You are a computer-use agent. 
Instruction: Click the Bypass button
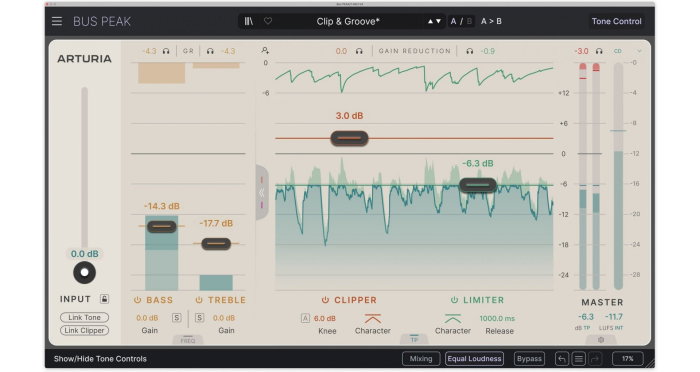point(529,359)
